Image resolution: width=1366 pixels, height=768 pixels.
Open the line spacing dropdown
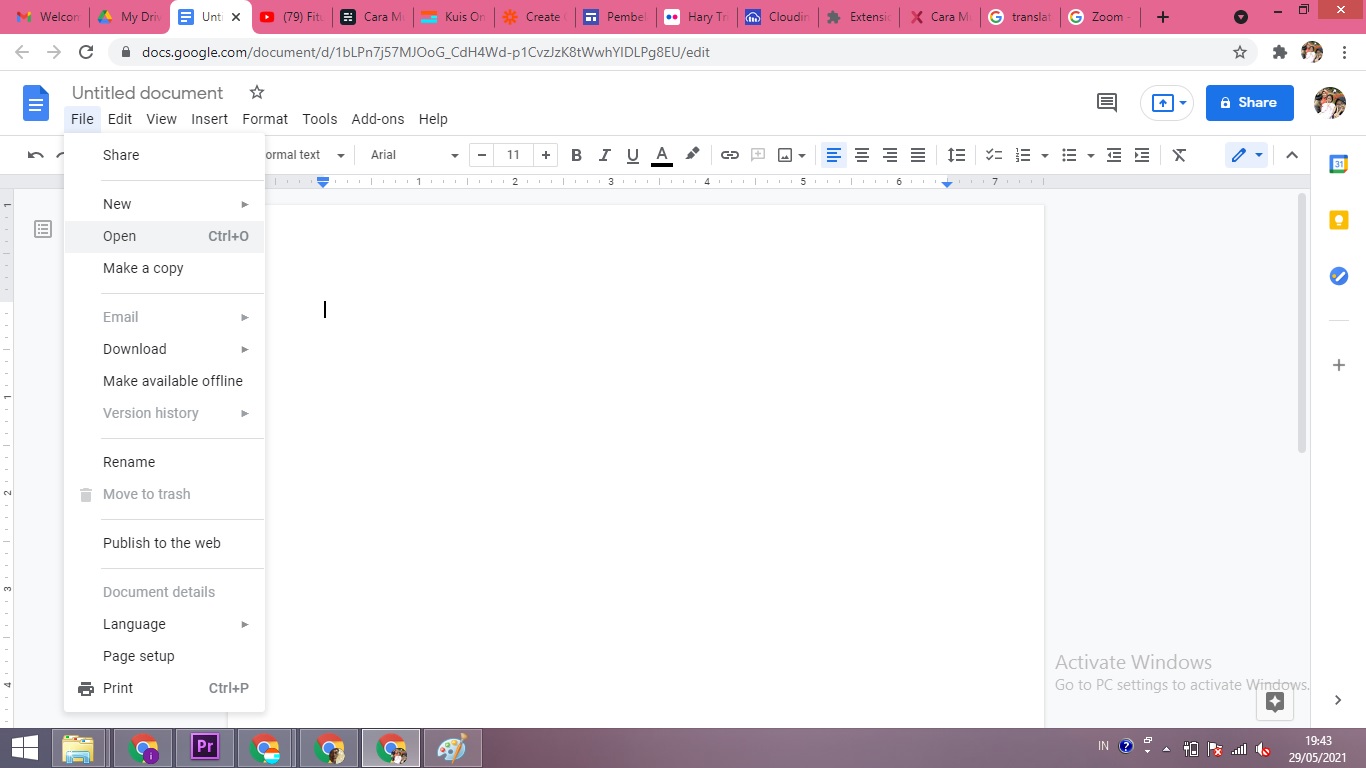point(956,155)
